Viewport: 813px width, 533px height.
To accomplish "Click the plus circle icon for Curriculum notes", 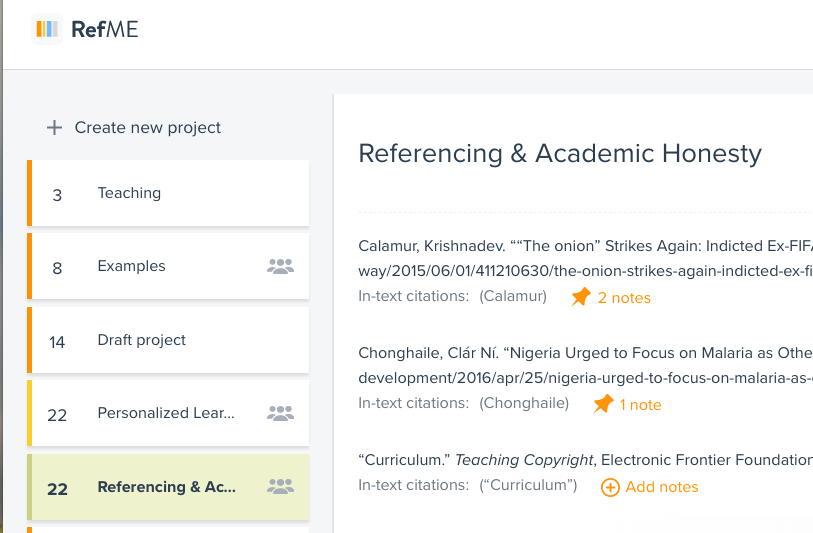I will pyautogui.click(x=610, y=487).
